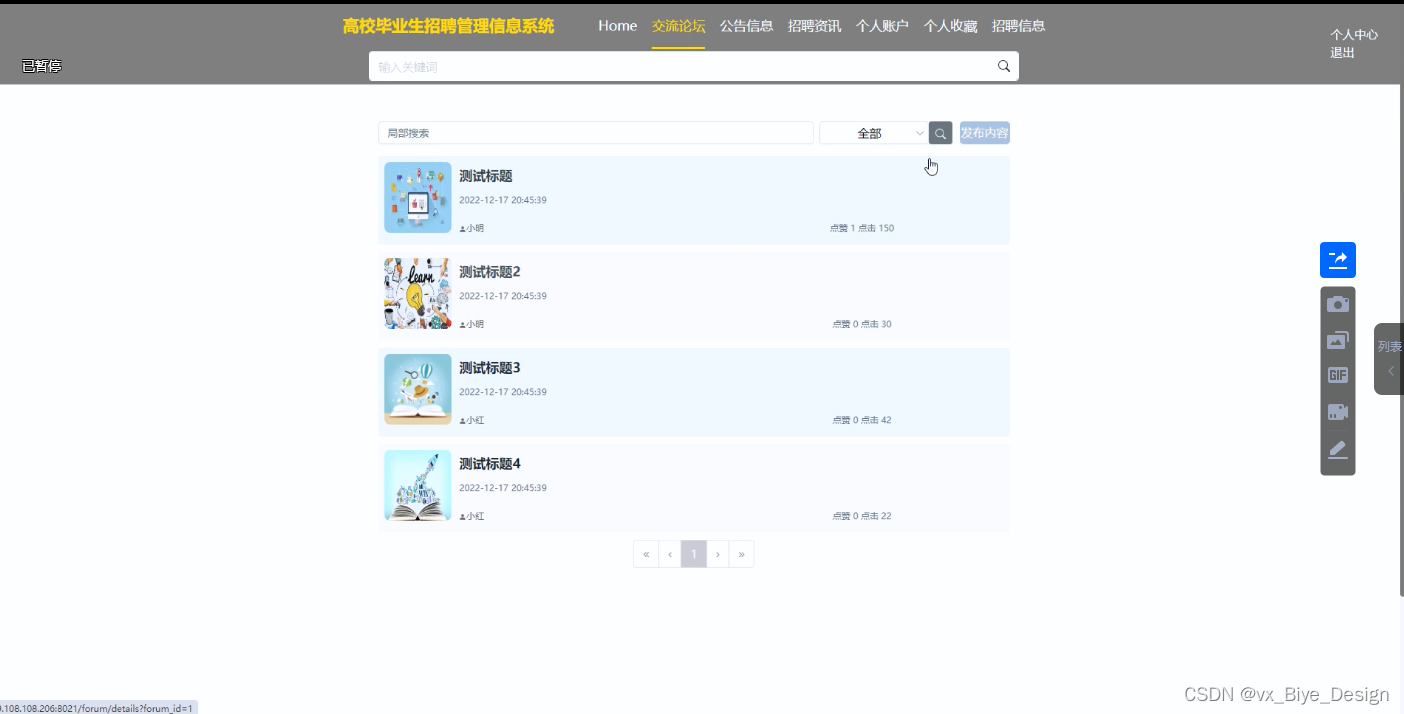1404x714 pixels.
Task: Click the local search magnifier button
Action: 940,133
